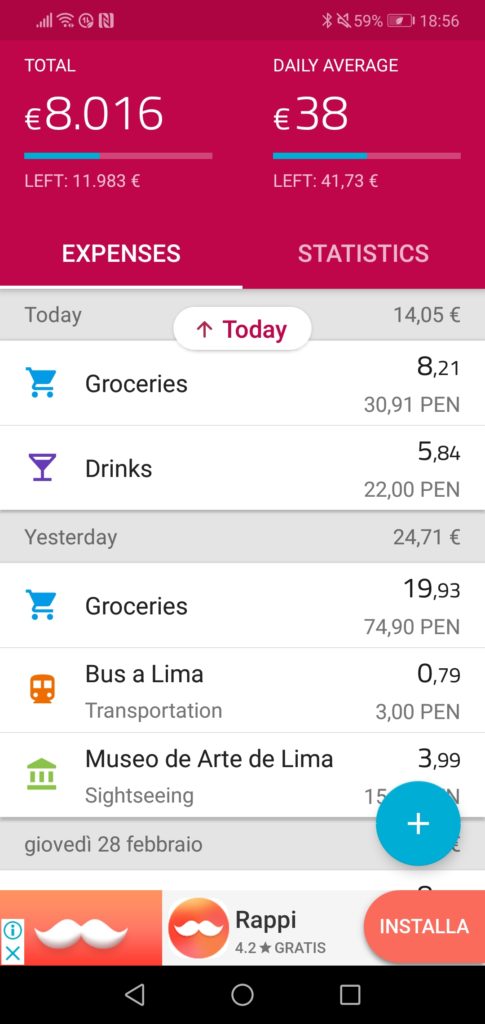Tap the orange bus Transportation icon
Image resolution: width=485 pixels, height=1024 pixels.
pos(42,690)
